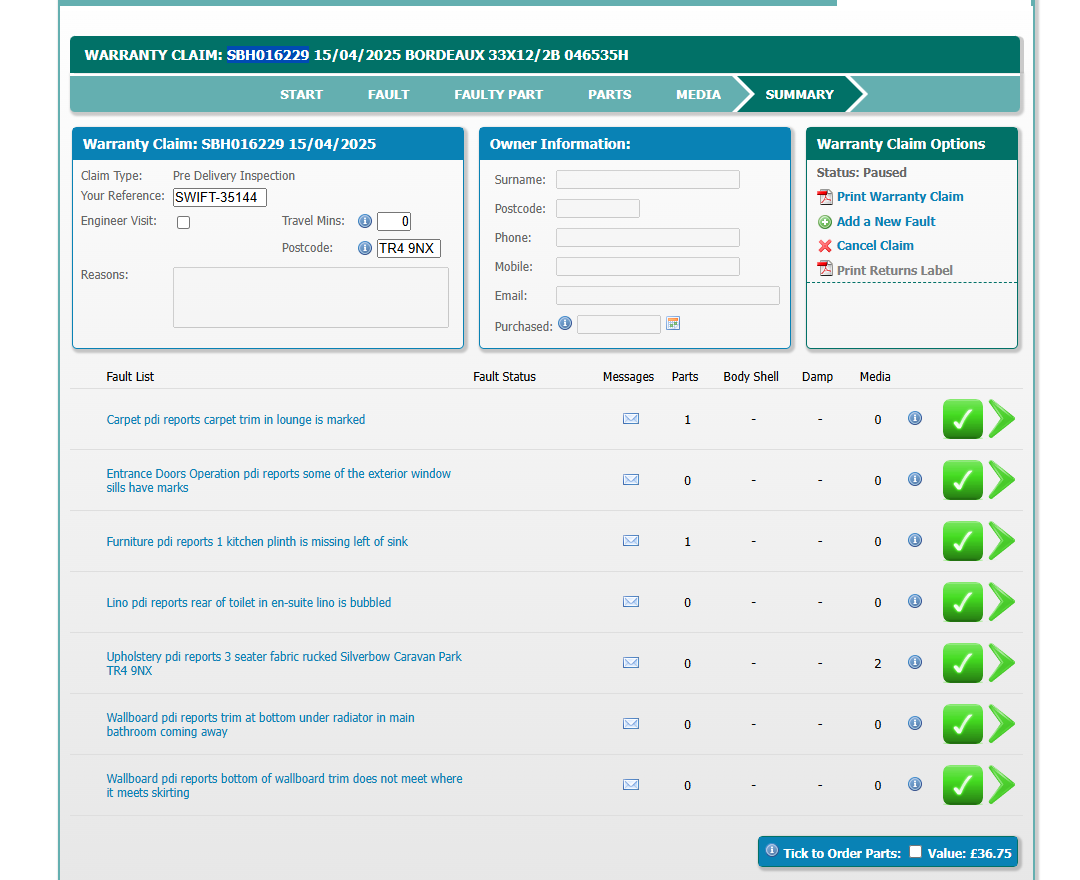Click info icon on Lino fault row
Viewport: 1080px width, 880px height.
tap(914, 602)
